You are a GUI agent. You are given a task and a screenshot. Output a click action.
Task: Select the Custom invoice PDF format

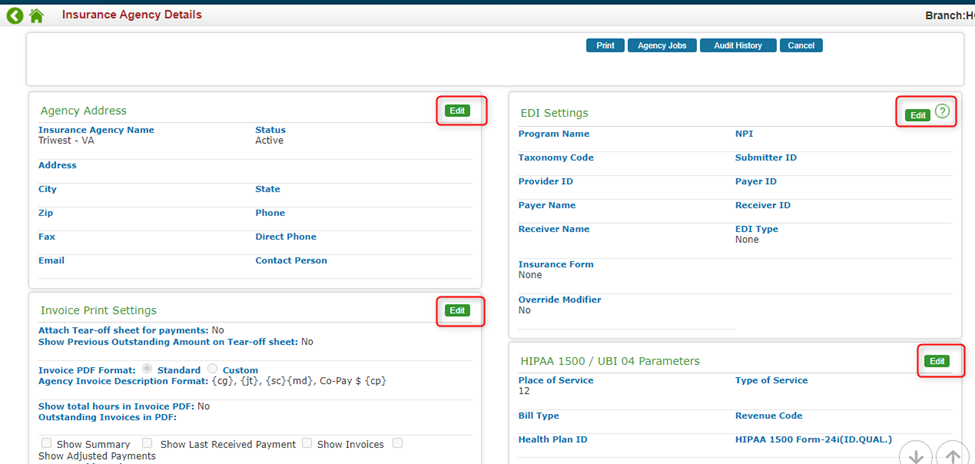212,369
